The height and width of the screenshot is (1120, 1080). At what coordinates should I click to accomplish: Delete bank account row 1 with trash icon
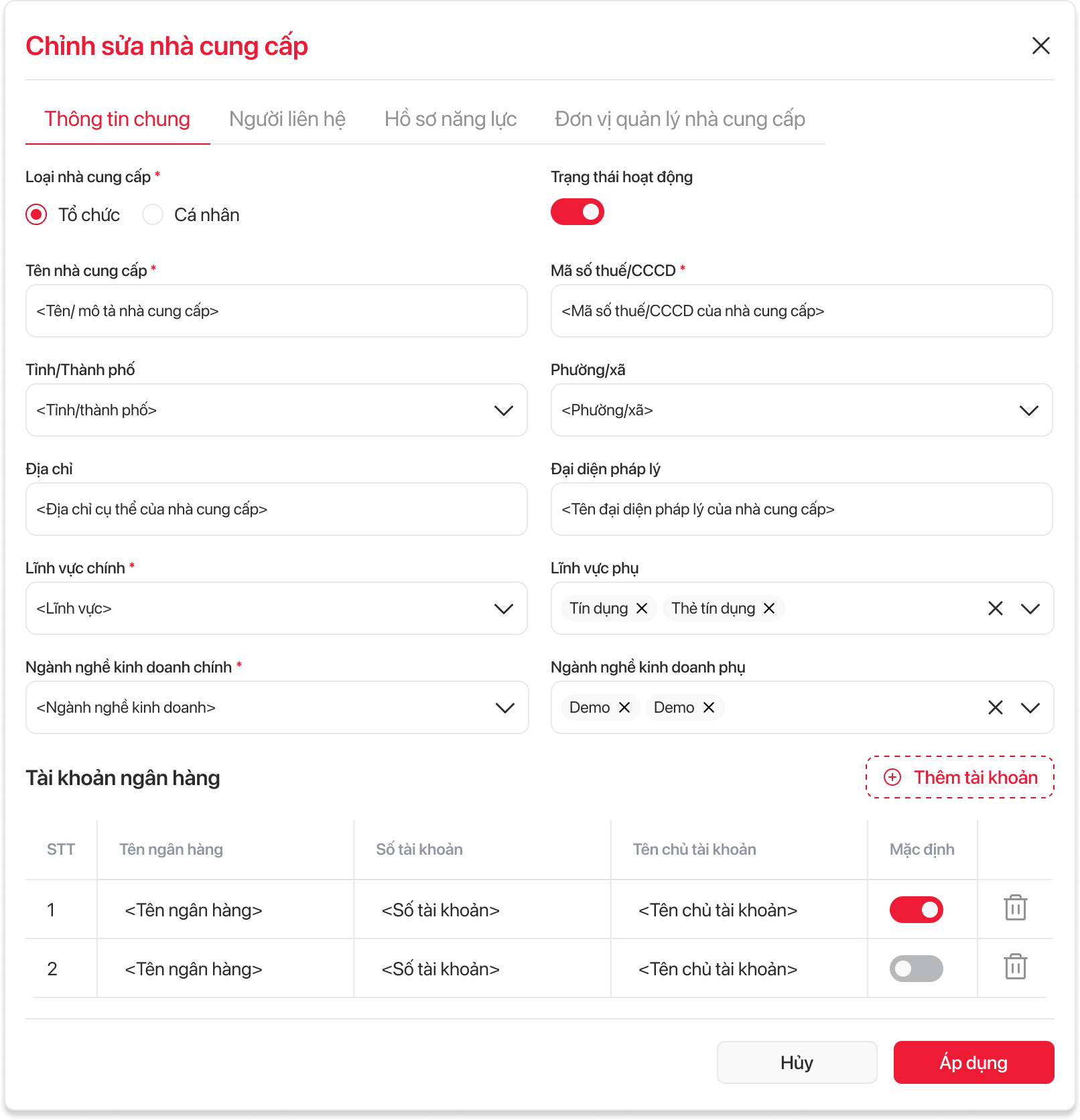tap(1015, 908)
